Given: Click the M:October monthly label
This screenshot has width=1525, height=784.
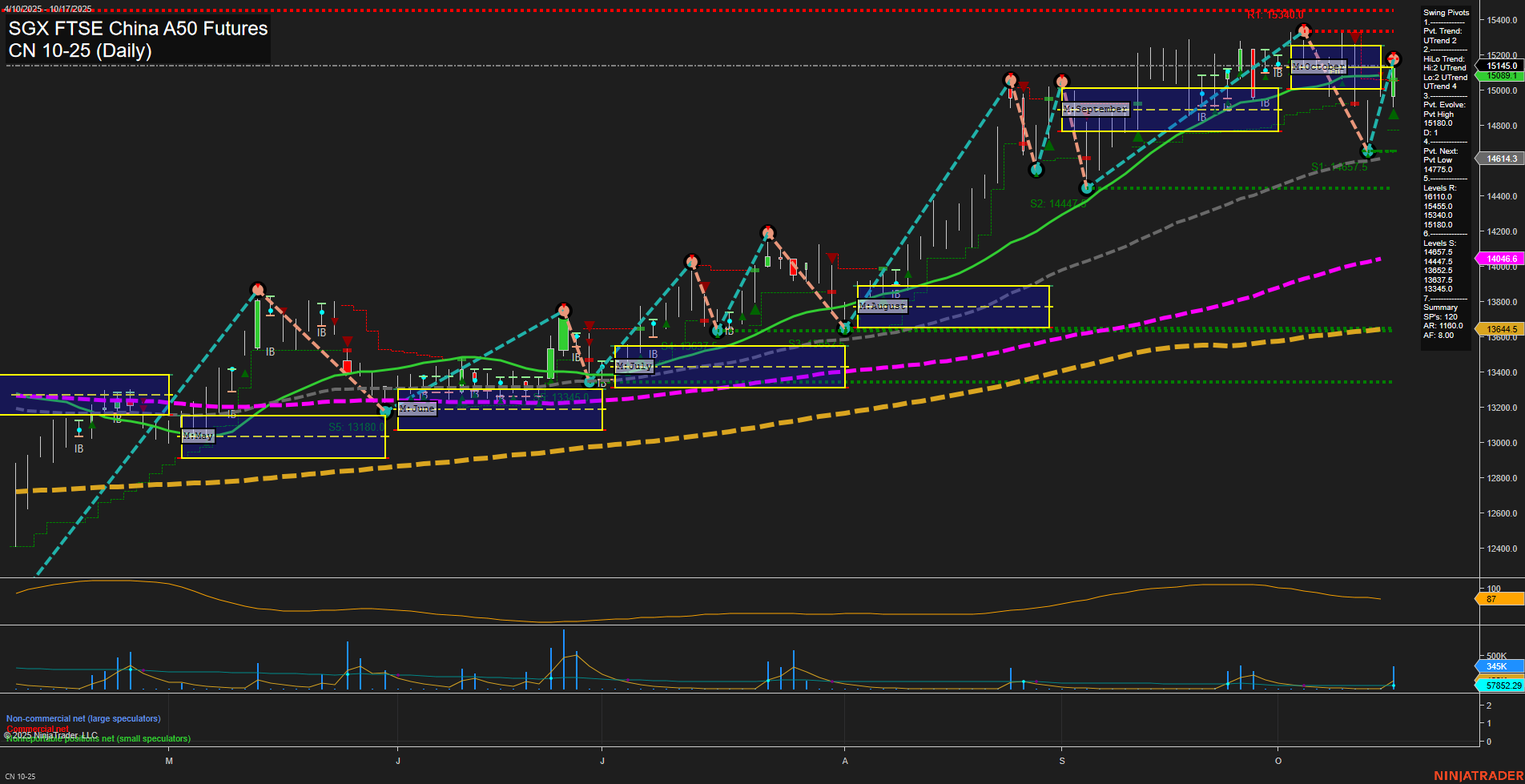Looking at the screenshot, I should click(x=1318, y=66).
